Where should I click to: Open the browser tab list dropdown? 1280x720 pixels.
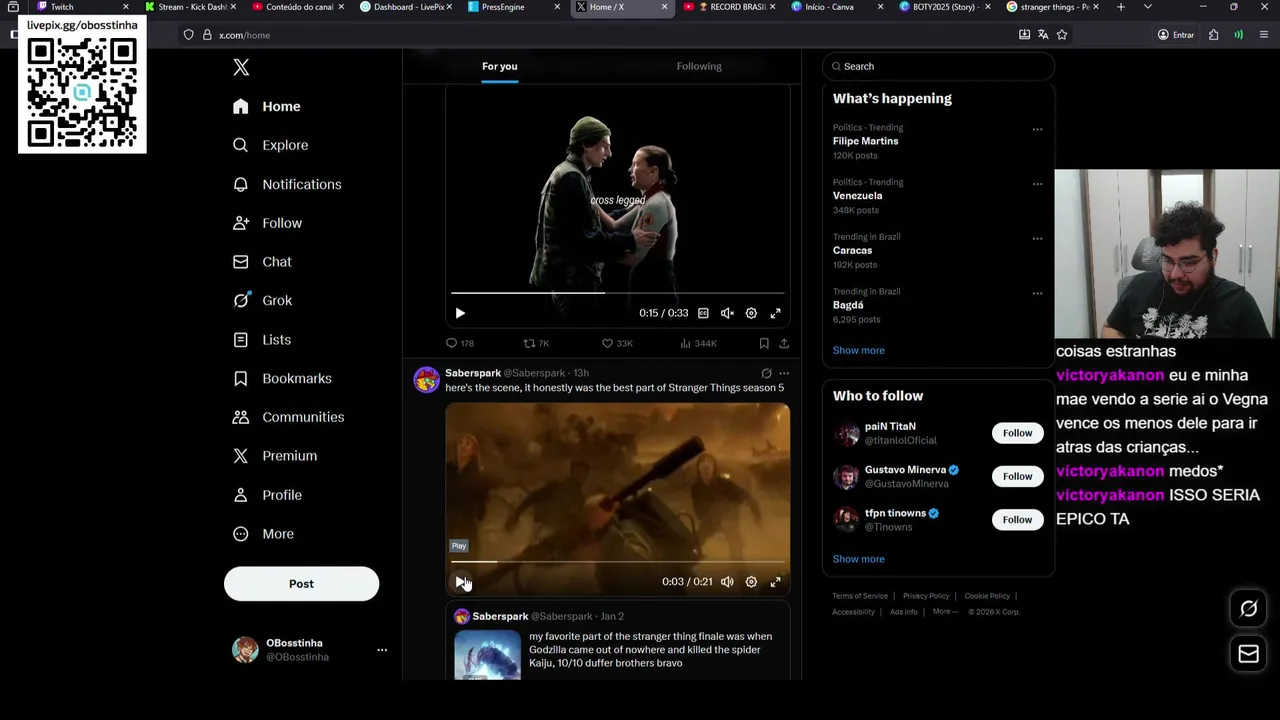pos(1147,7)
